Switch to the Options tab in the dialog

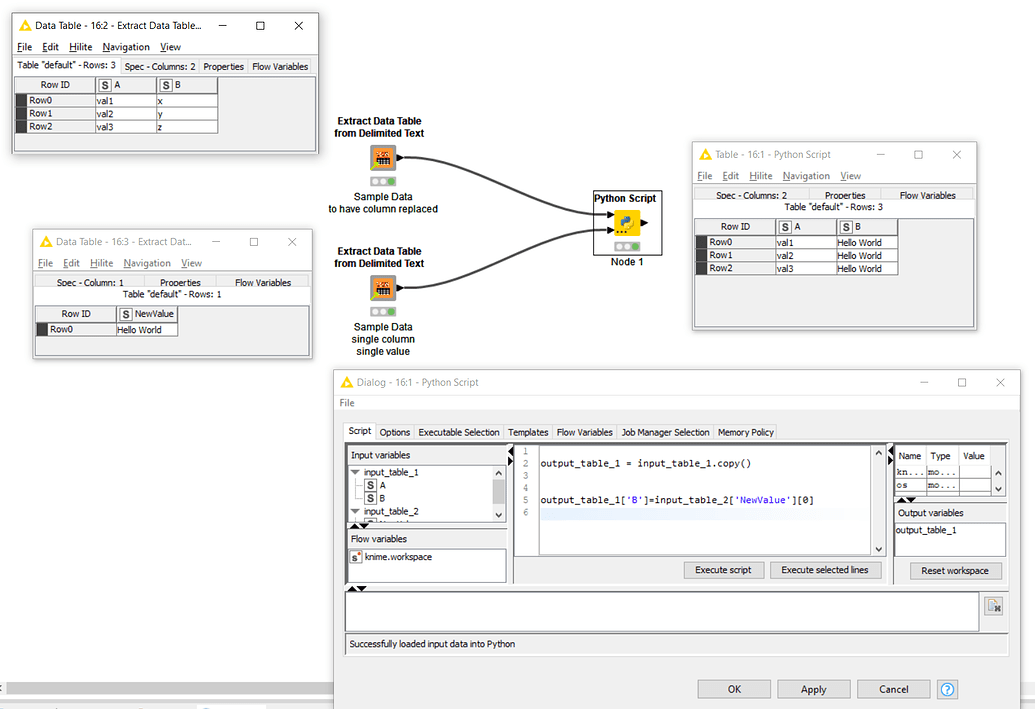click(394, 432)
